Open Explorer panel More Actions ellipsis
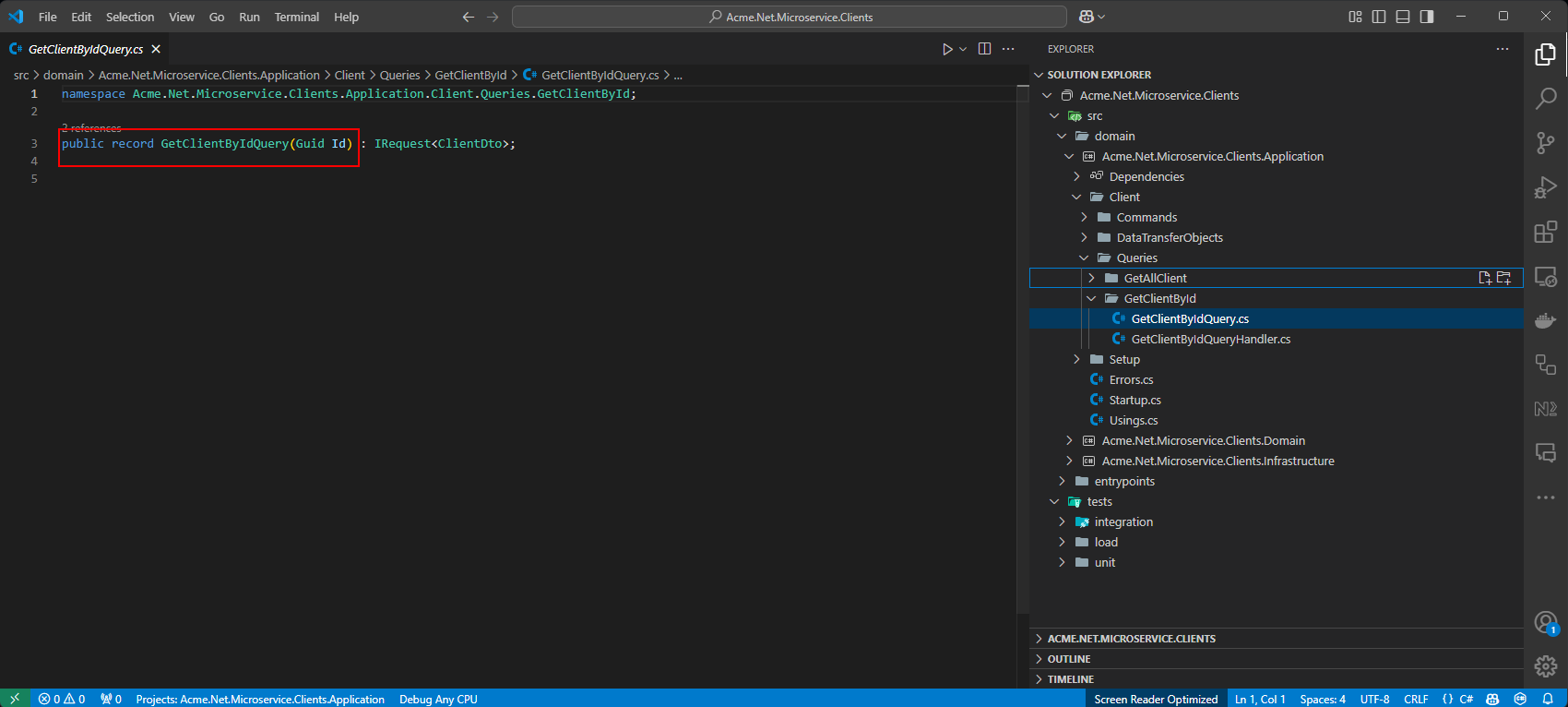Screen dimensions: 1568x707 (x=1503, y=49)
